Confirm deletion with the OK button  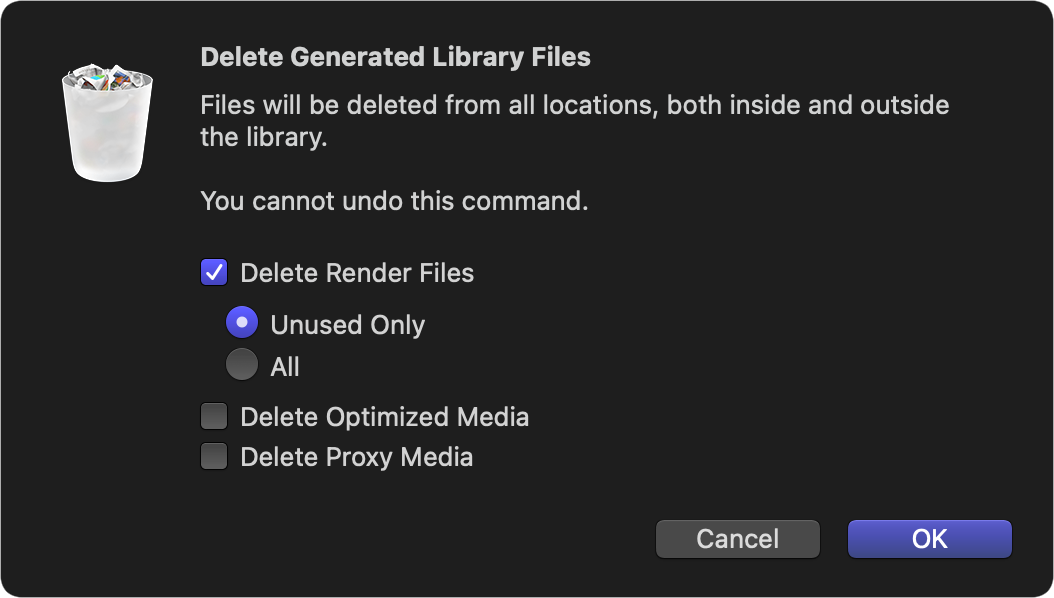(930, 539)
